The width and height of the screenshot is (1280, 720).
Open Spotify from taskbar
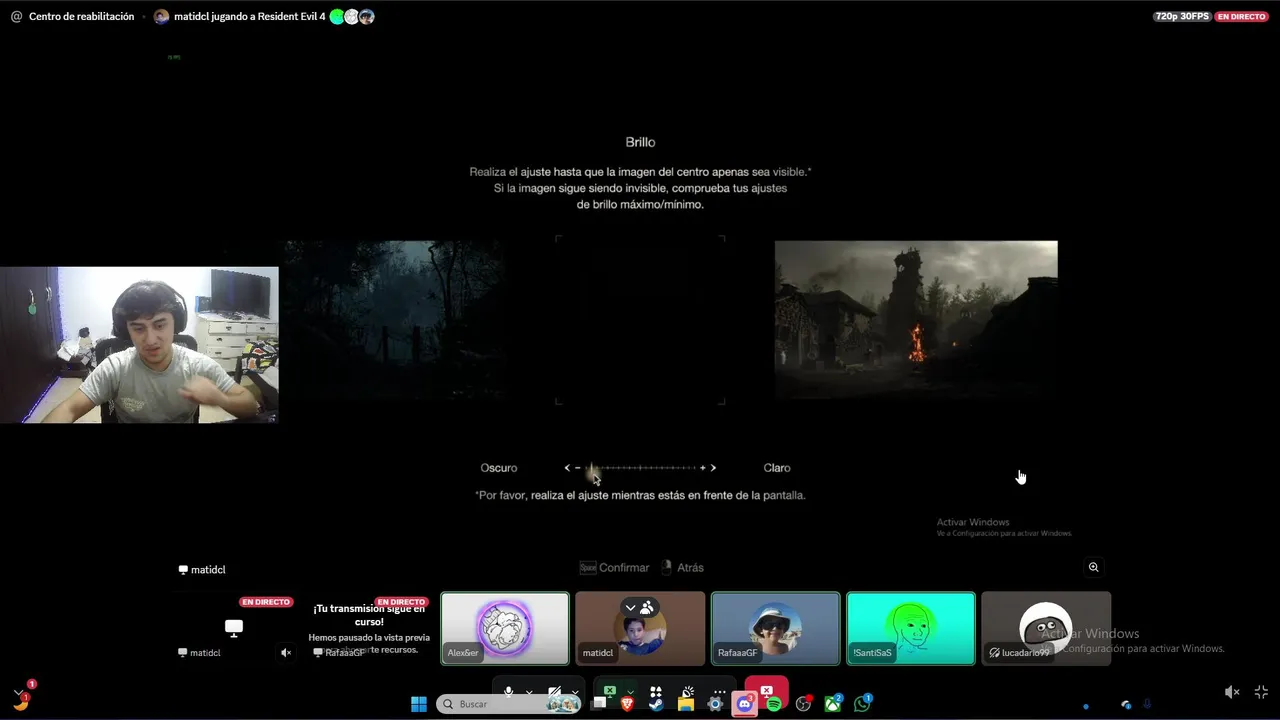coord(774,704)
